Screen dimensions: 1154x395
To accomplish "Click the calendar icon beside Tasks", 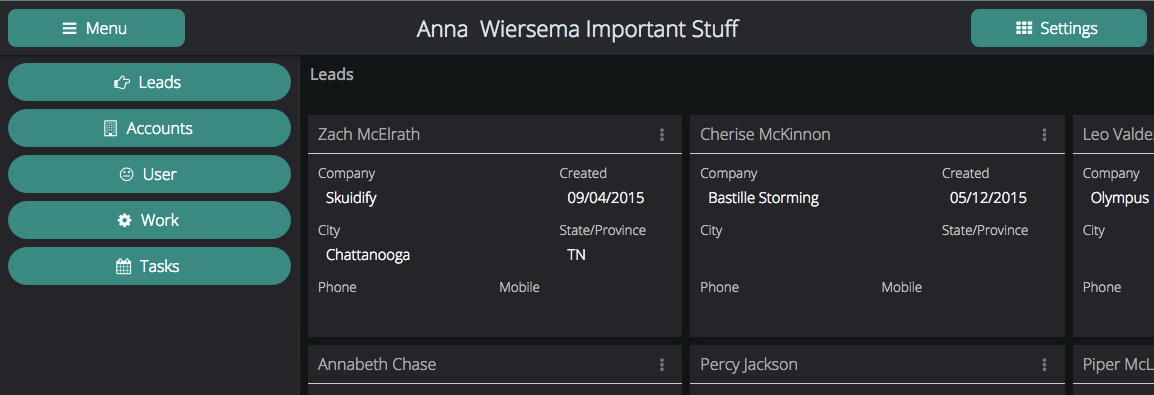I will tap(124, 266).
